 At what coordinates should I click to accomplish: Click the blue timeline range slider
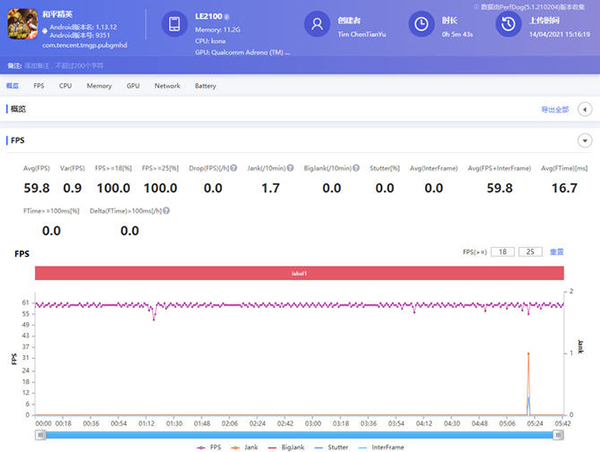[x=300, y=435]
